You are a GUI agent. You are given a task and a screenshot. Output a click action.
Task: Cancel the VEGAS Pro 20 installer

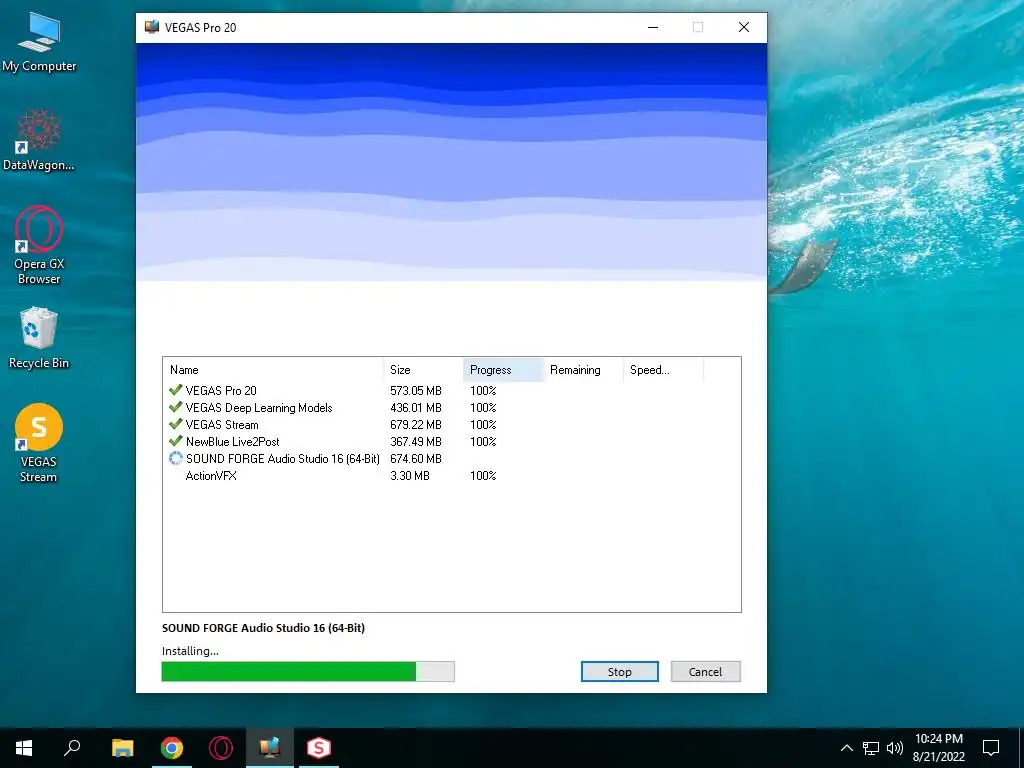705,671
